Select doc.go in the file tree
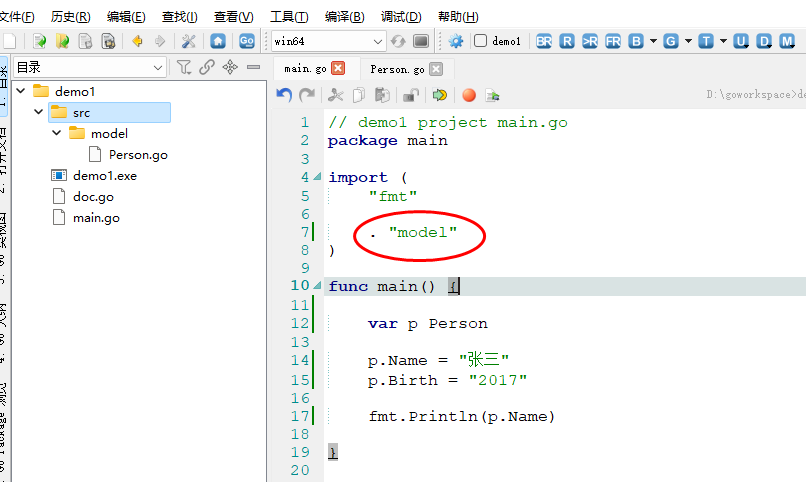This screenshot has height=482, width=806. coord(93,196)
